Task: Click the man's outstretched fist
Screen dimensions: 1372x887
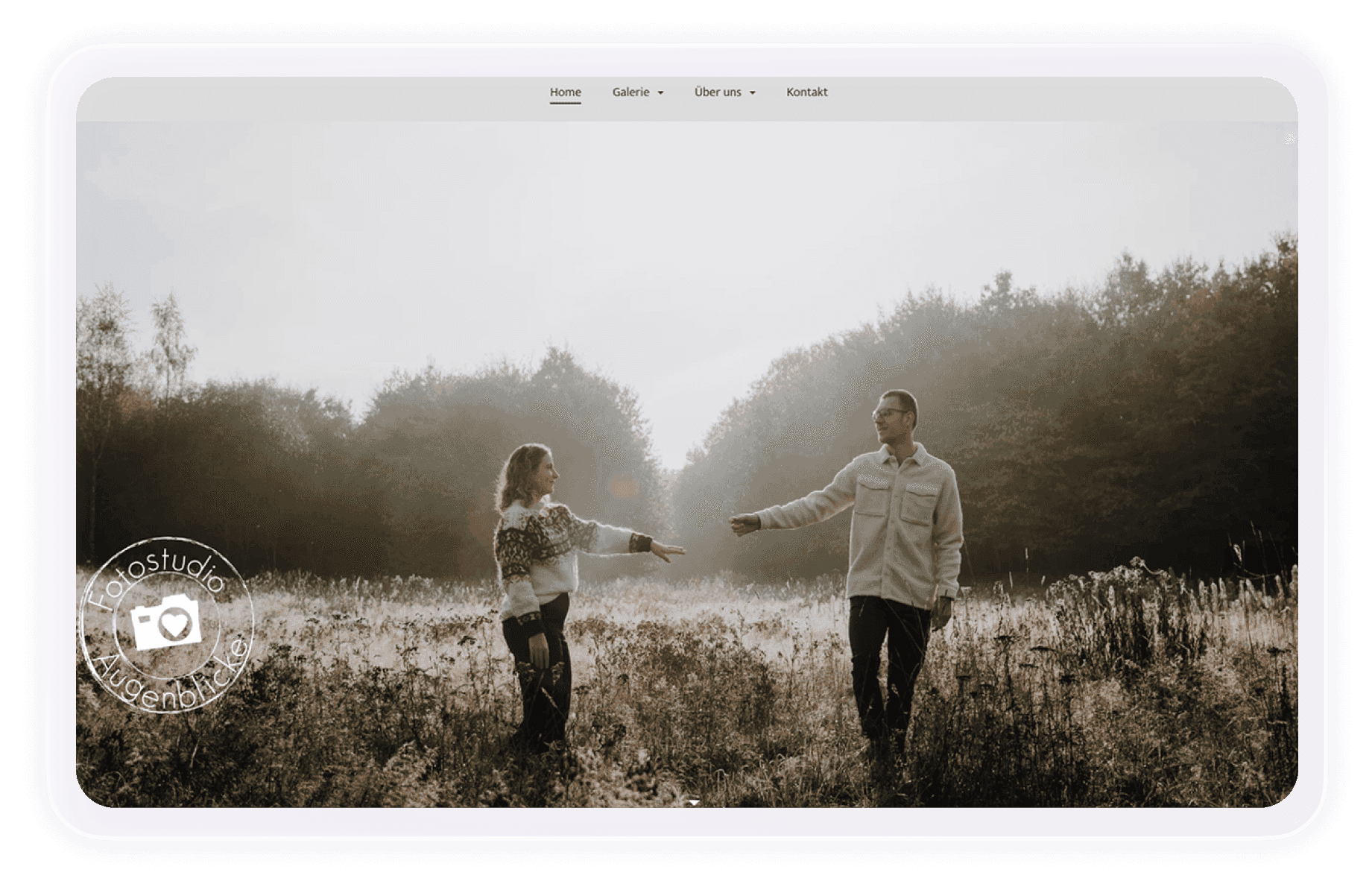Action: 742,525
